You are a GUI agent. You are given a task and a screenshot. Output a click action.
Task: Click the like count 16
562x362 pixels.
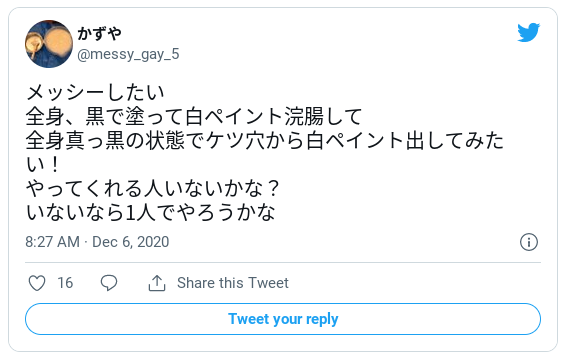(65, 283)
